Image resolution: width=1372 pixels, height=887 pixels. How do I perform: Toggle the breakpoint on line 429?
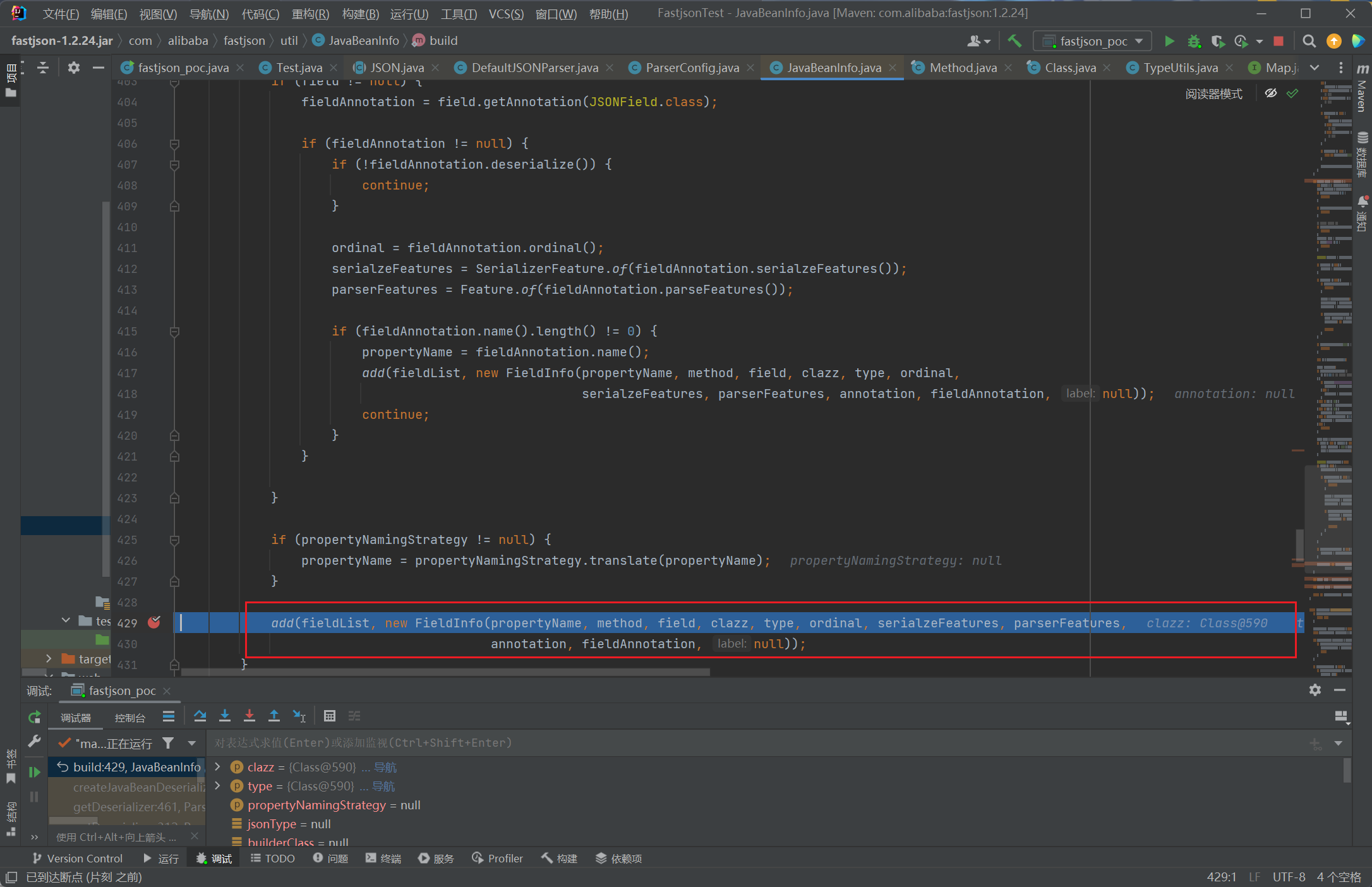point(153,622)
